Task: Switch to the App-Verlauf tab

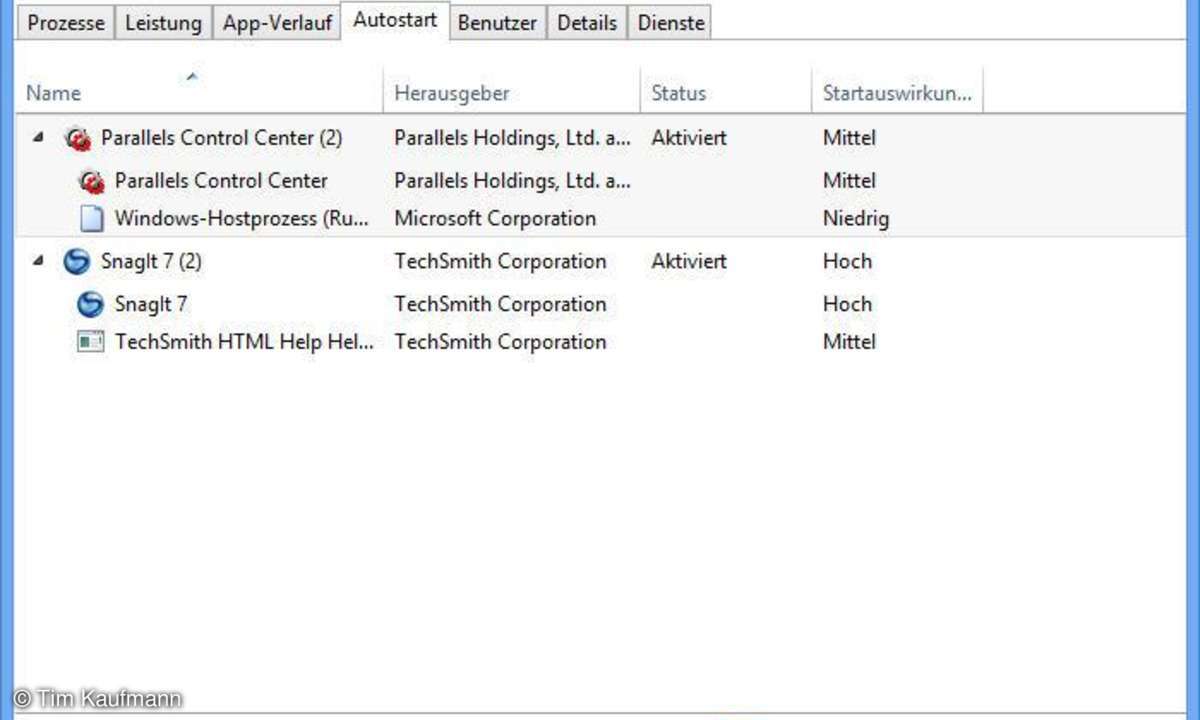Action: [x=277, y=23]
